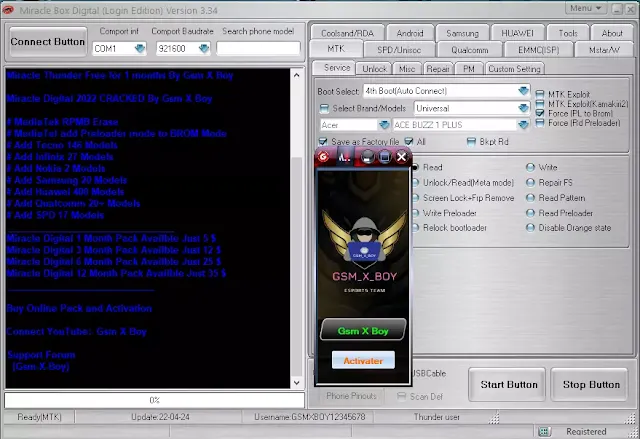Image resolution: width=640 pixels, height=439 pixels.
Task: Select the MTK tab
Action: 336,49
